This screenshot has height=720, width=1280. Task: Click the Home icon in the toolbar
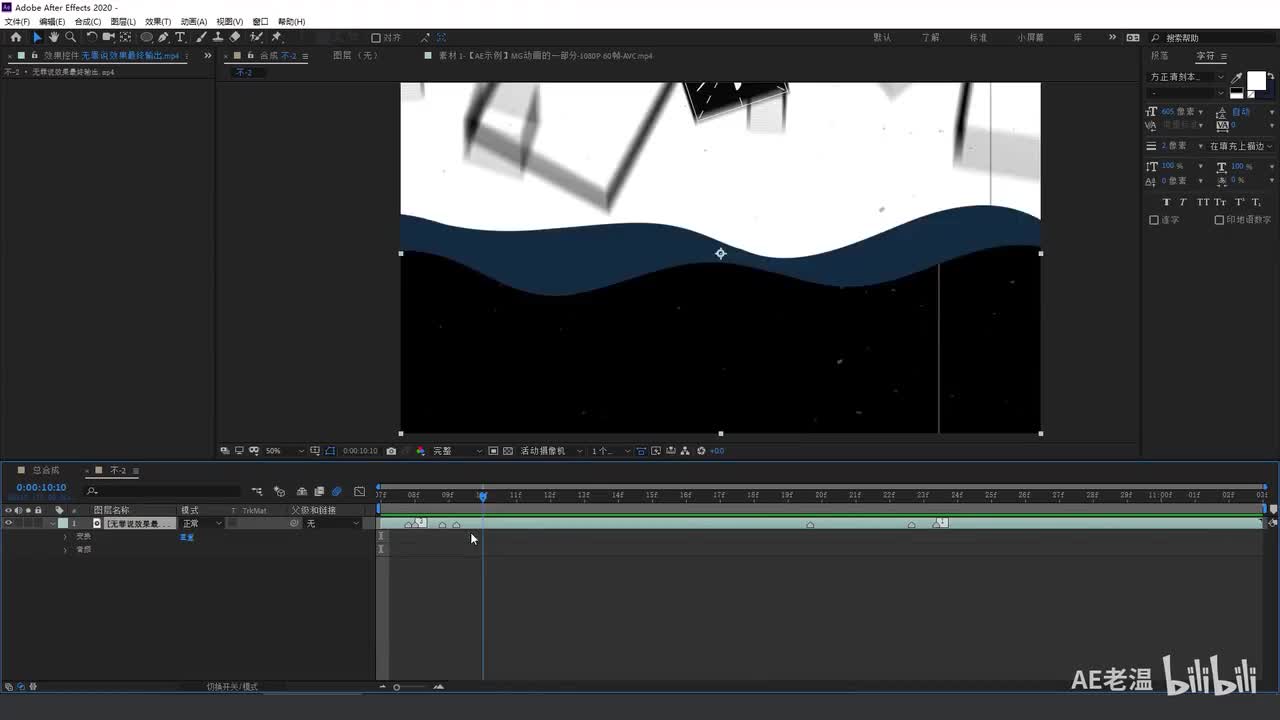pyautogui.click(x=15, y=37)
